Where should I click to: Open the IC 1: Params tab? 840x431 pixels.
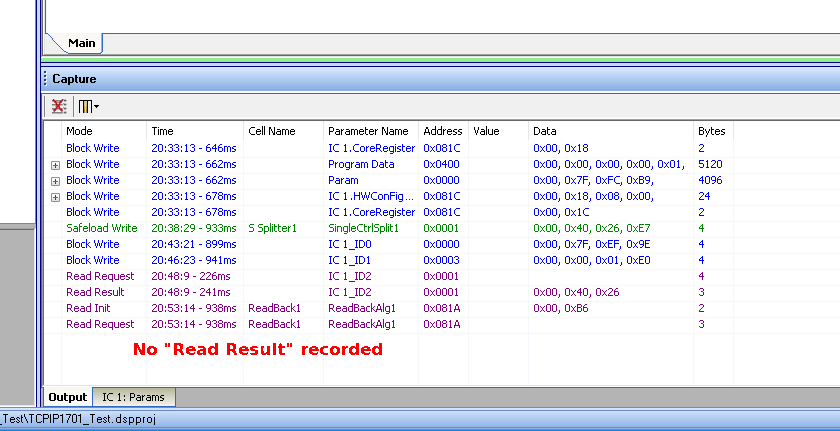click(x=133, y=397)
